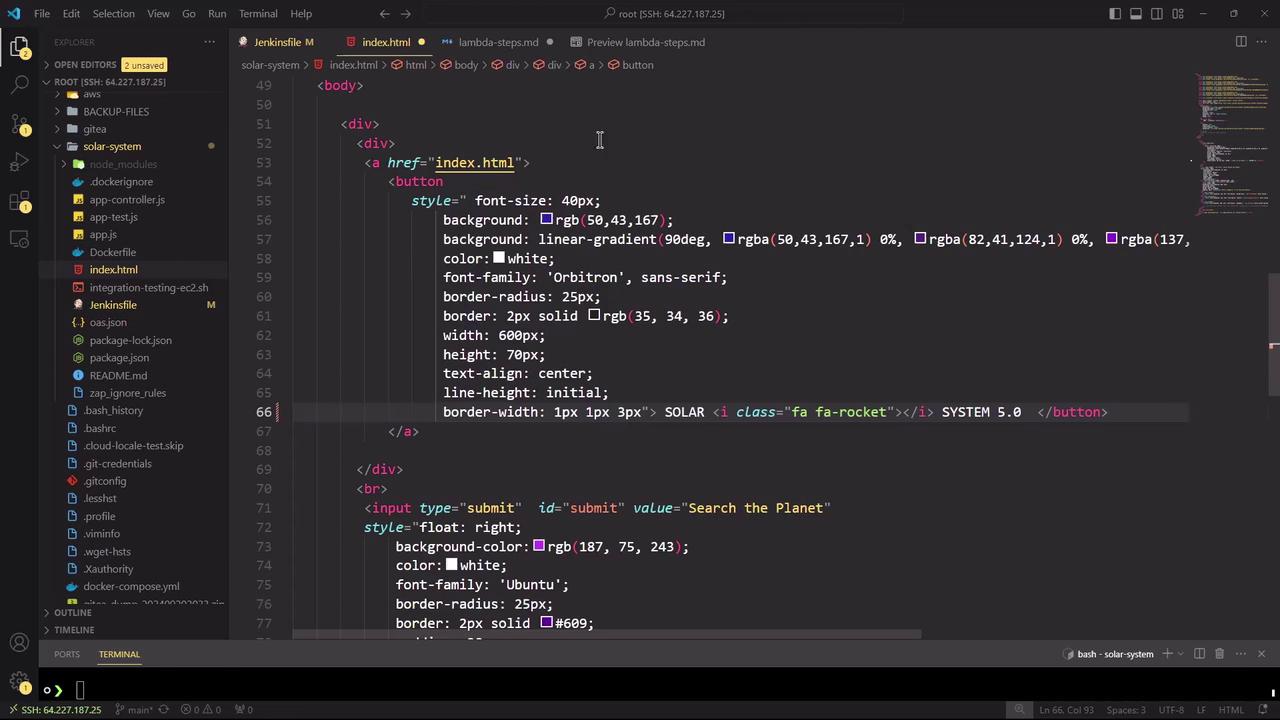Open the Terminal menu

[258, 14]
